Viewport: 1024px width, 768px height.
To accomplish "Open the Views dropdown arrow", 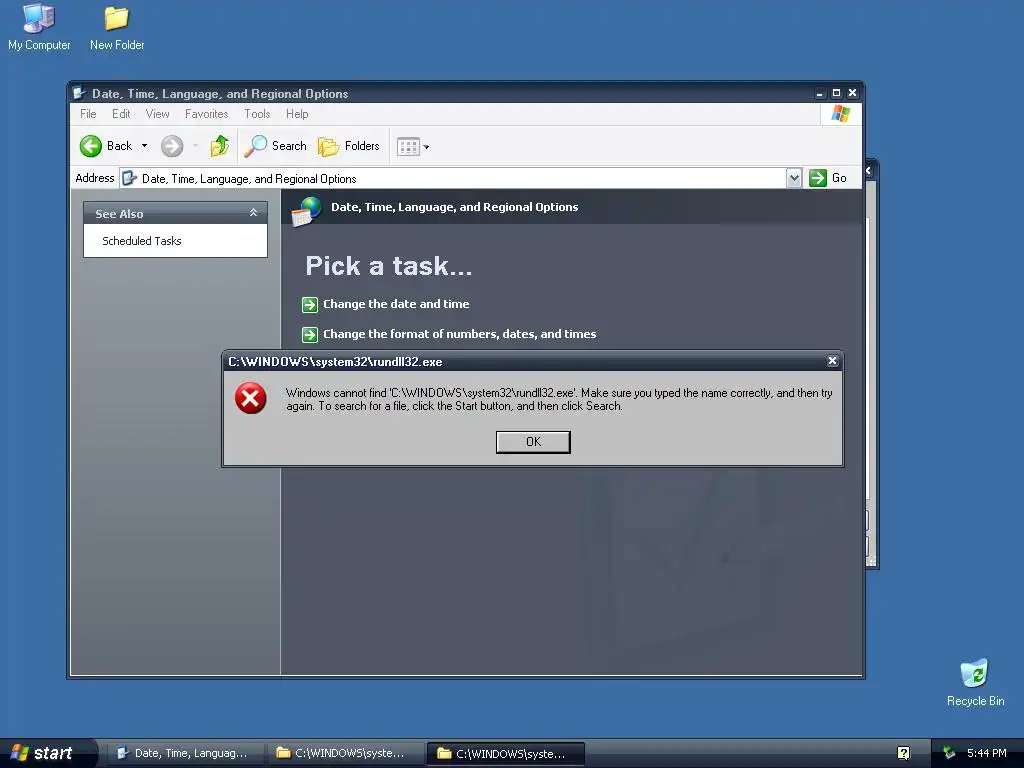I will pos(426,147).
